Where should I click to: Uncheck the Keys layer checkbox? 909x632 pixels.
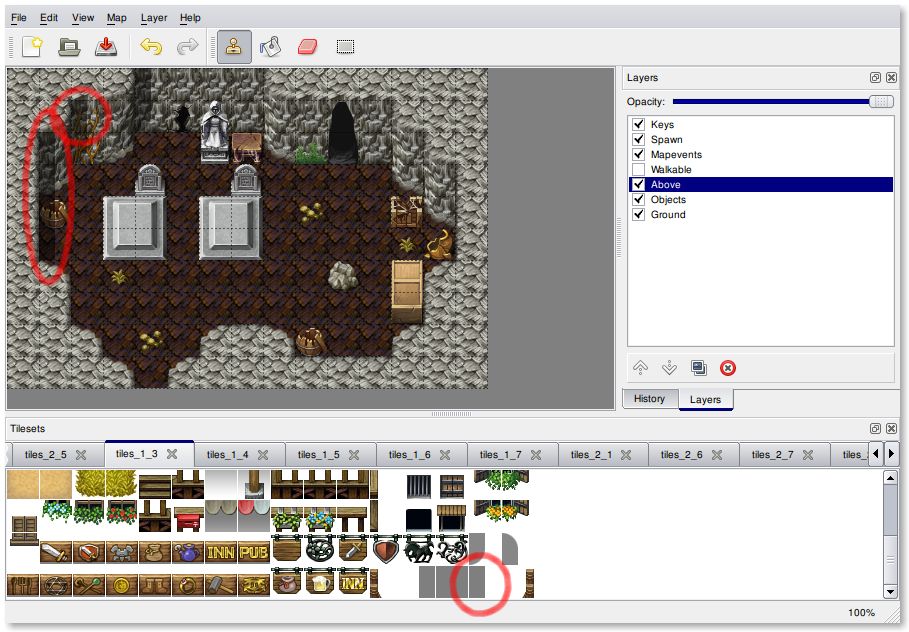pos(638,125)
